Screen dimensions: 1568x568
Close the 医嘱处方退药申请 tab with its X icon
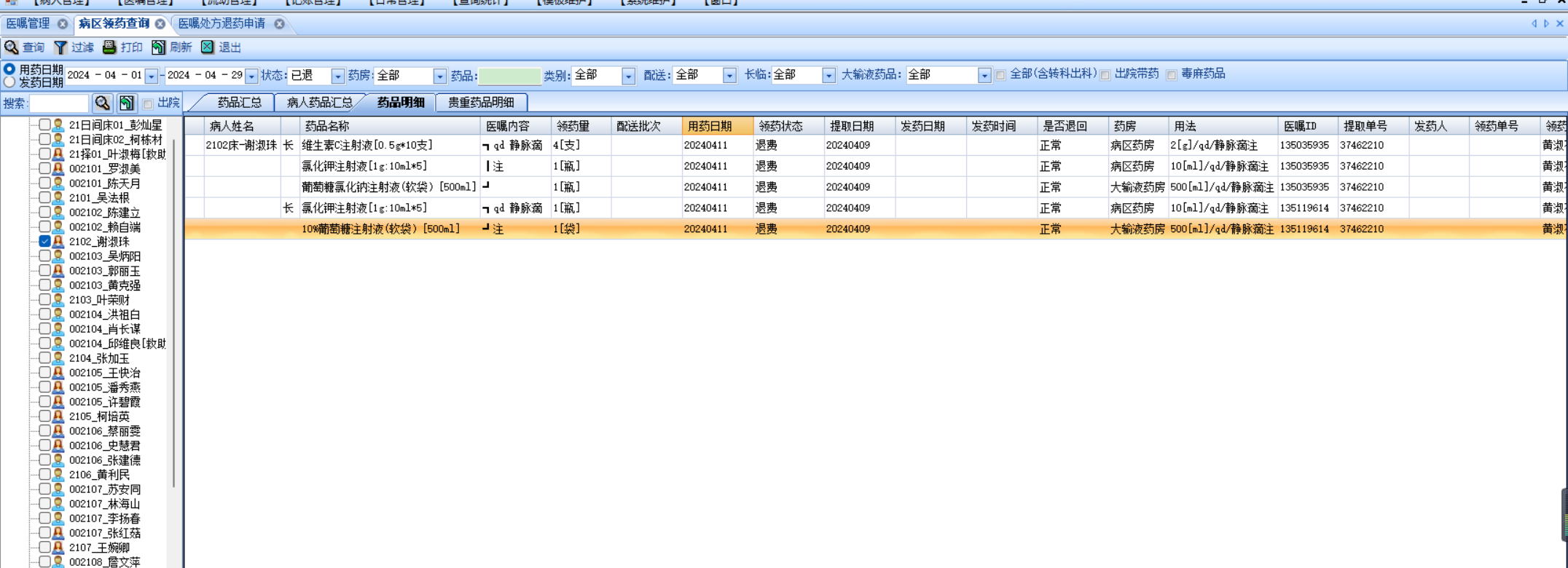tap(280, 24)
